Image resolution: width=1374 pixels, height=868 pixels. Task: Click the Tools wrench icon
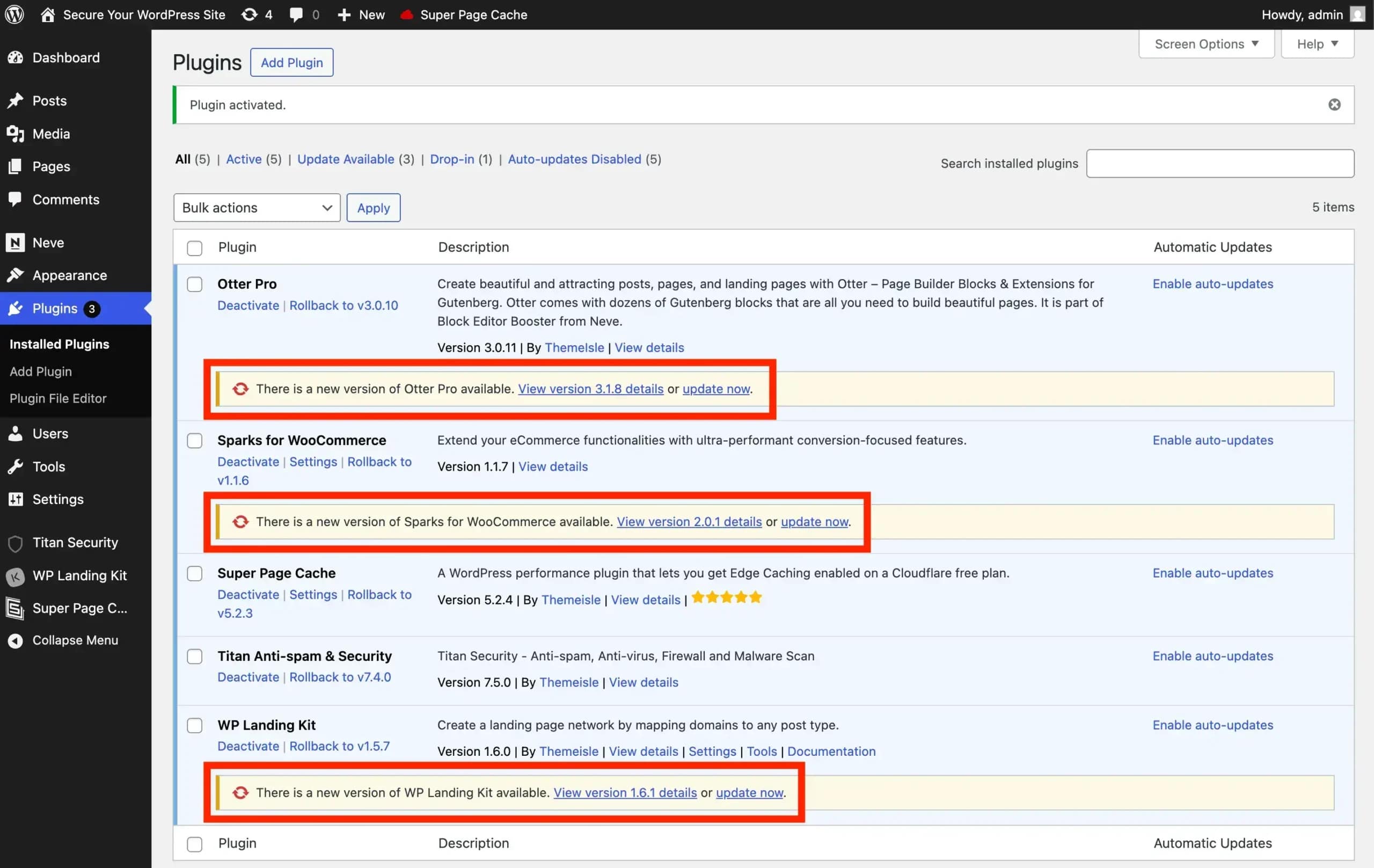pos(16,466)
